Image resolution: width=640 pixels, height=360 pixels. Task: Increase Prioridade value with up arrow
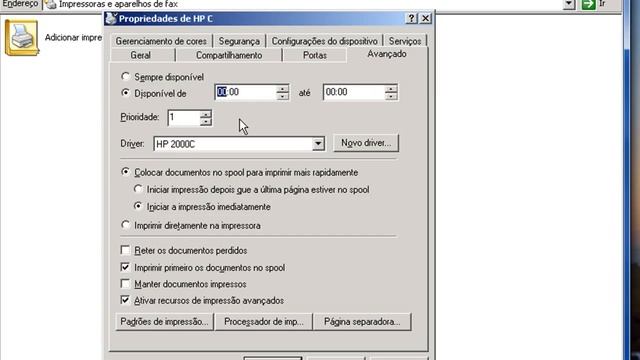click(206, 114)
